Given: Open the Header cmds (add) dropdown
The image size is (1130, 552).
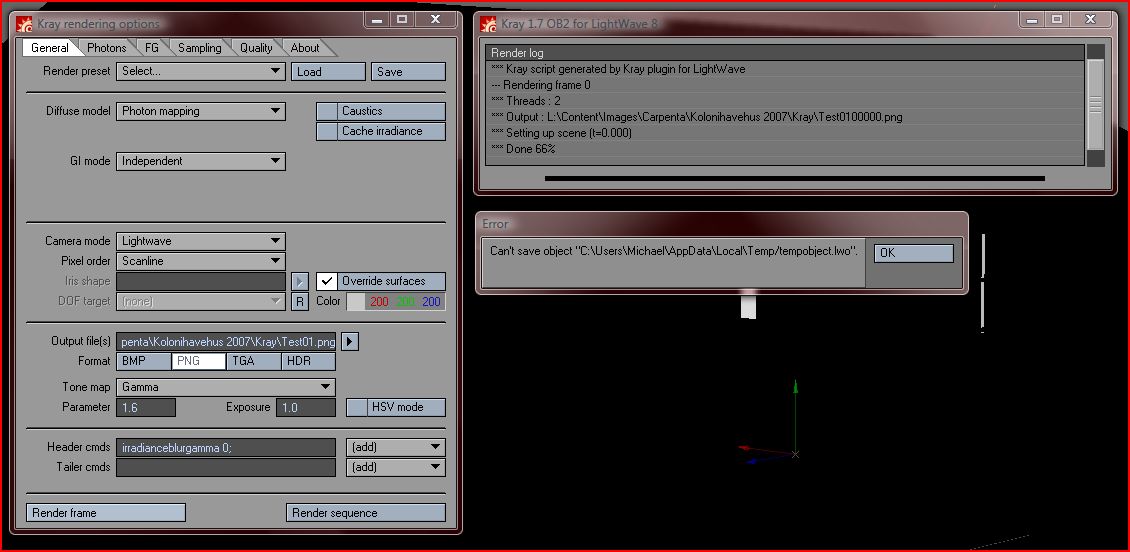Looking at the screenshot, I should click(x=396, y=448).
